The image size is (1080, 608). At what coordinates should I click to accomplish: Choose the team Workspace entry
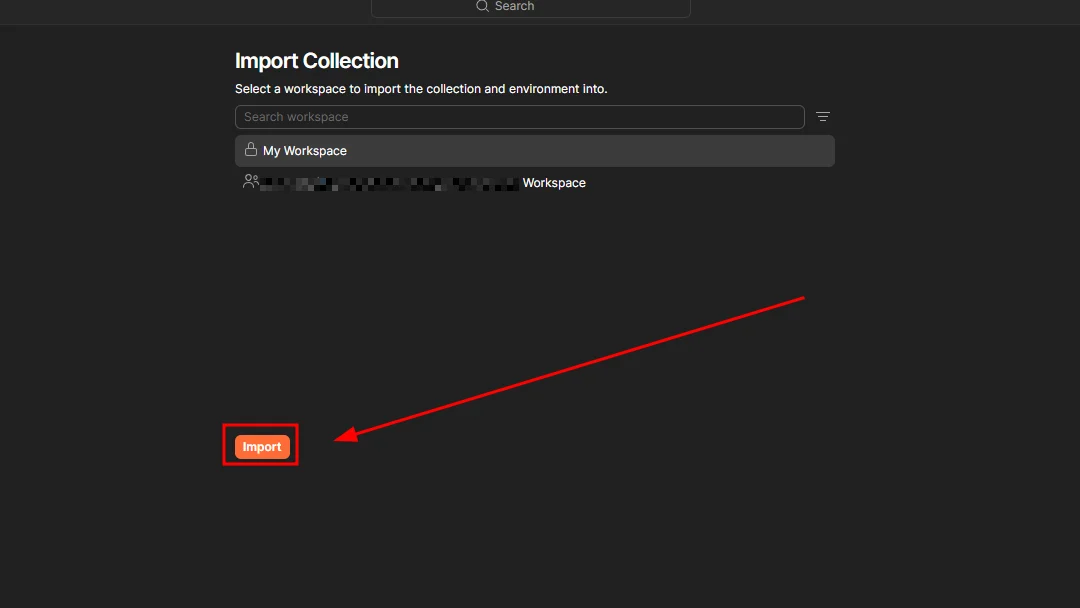[534, 182]
